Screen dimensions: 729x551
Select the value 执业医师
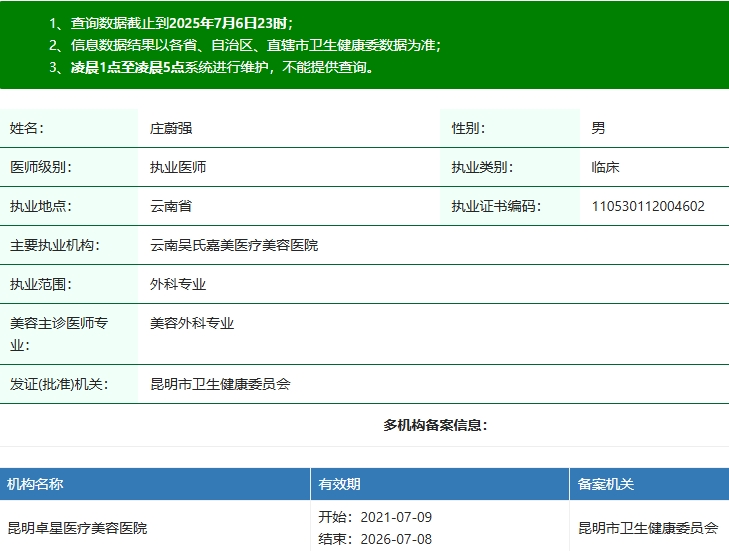pos(178,167)
